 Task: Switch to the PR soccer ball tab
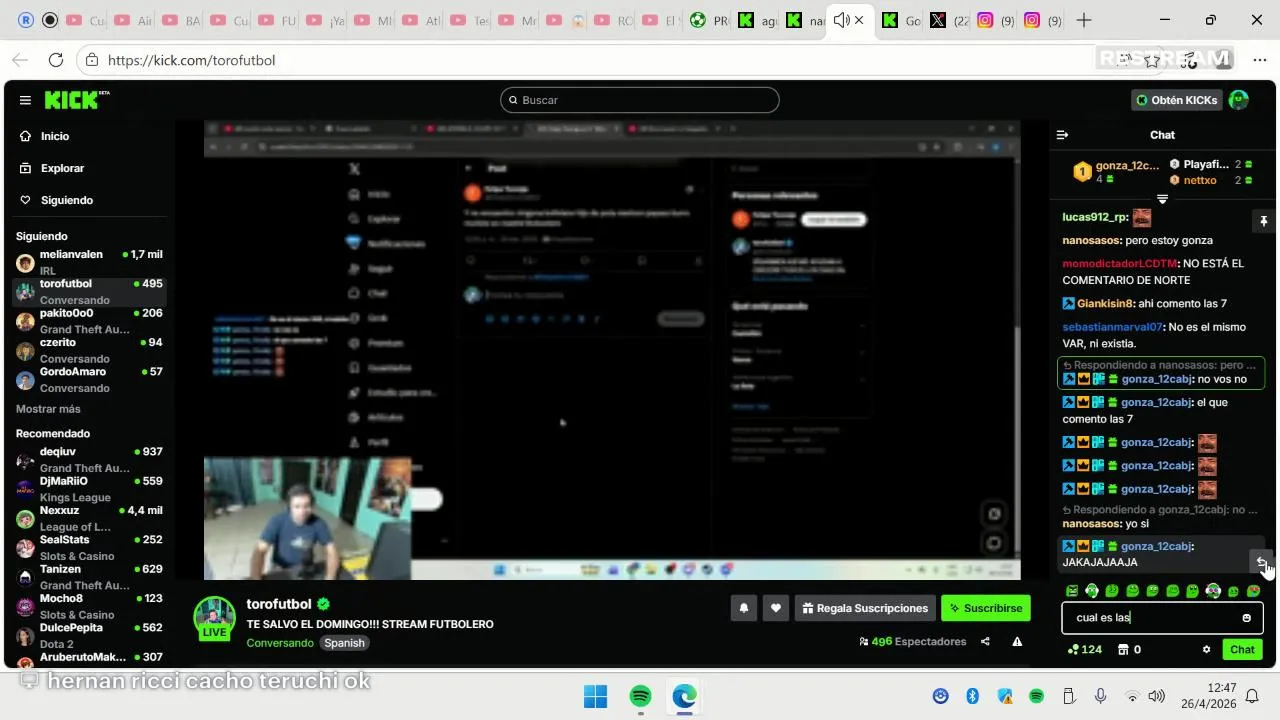coord(712,20)
